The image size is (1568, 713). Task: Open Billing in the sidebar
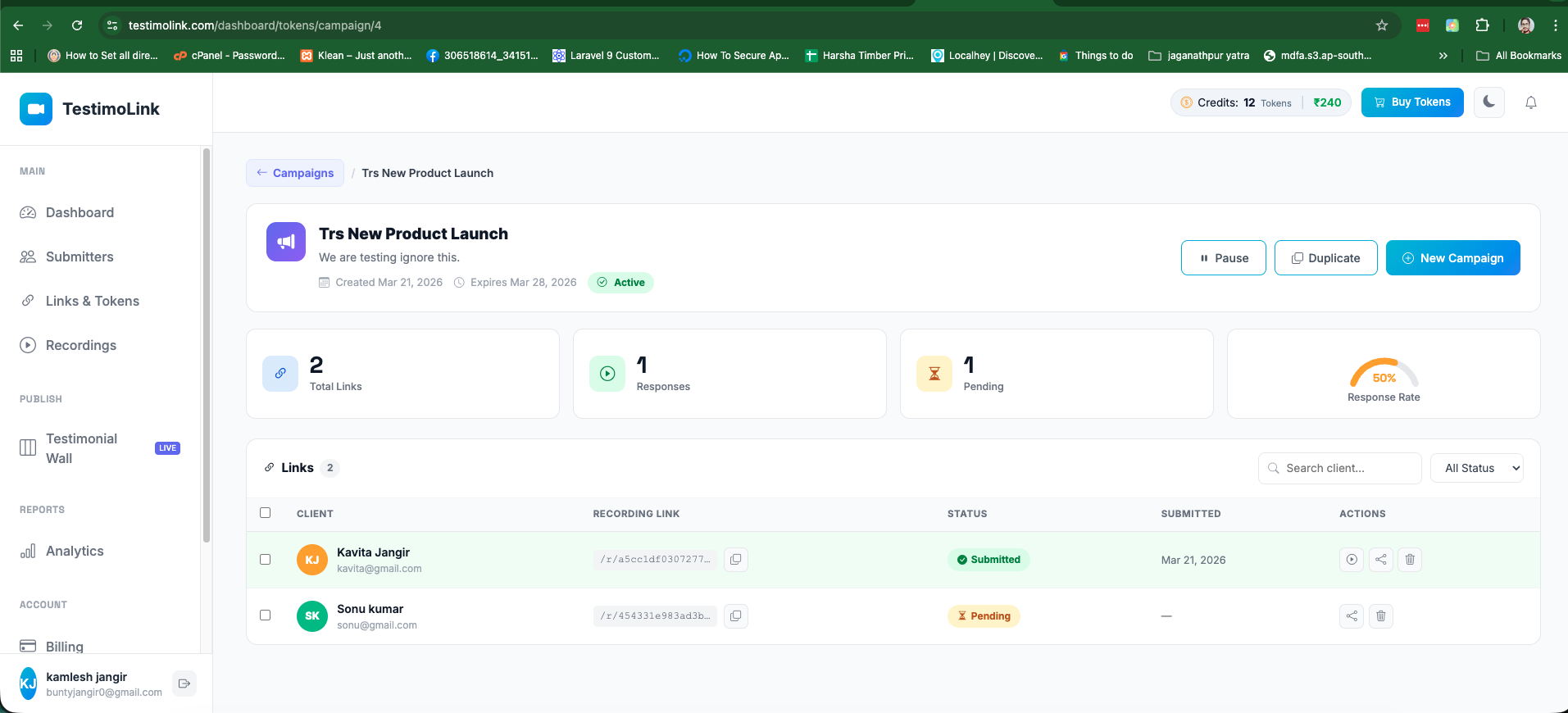coord(65,646)
